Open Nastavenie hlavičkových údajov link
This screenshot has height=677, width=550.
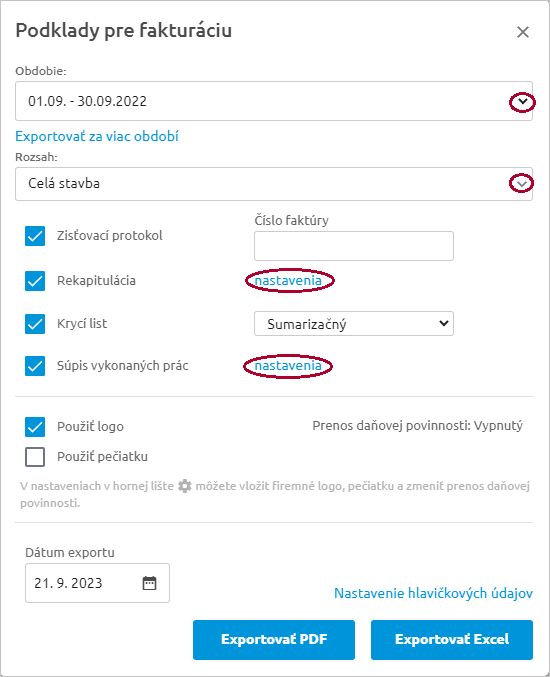tap(433, 593)
